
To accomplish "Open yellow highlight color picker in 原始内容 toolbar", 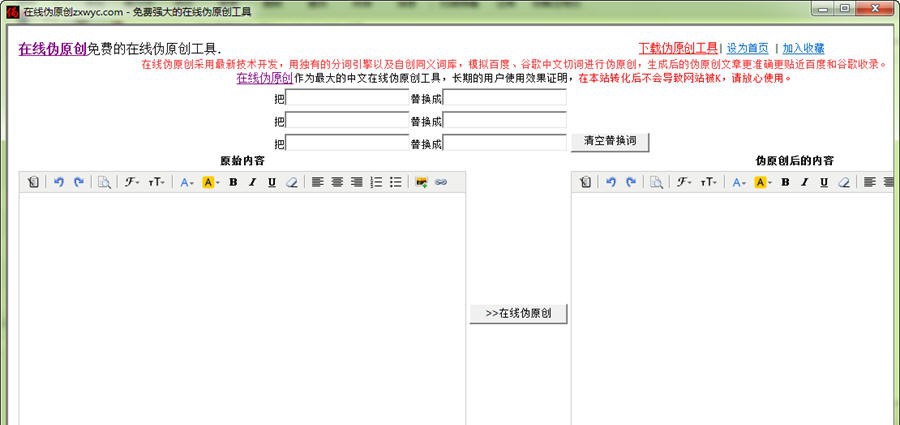I will 211,182.
